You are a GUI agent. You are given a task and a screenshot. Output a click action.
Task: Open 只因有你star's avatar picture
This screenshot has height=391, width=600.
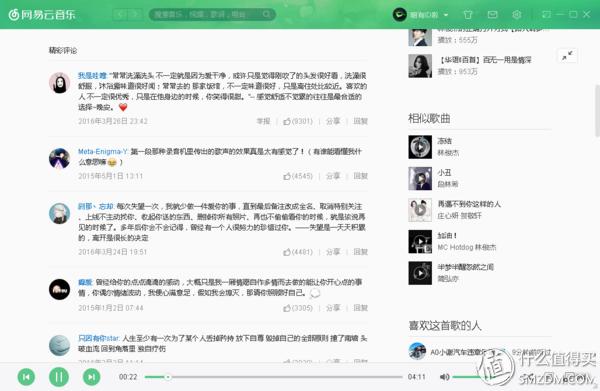click(x=59, y=345)
